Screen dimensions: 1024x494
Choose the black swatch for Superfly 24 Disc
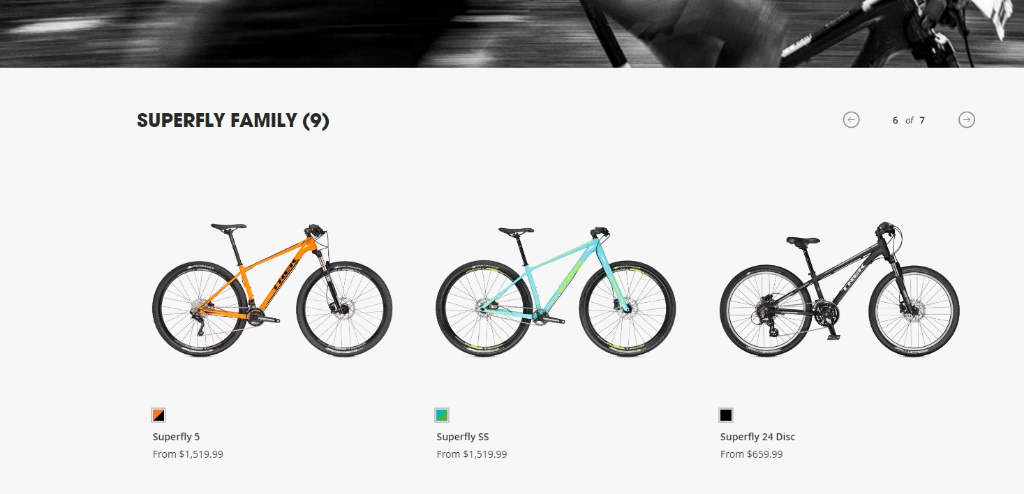coord(726,415)
